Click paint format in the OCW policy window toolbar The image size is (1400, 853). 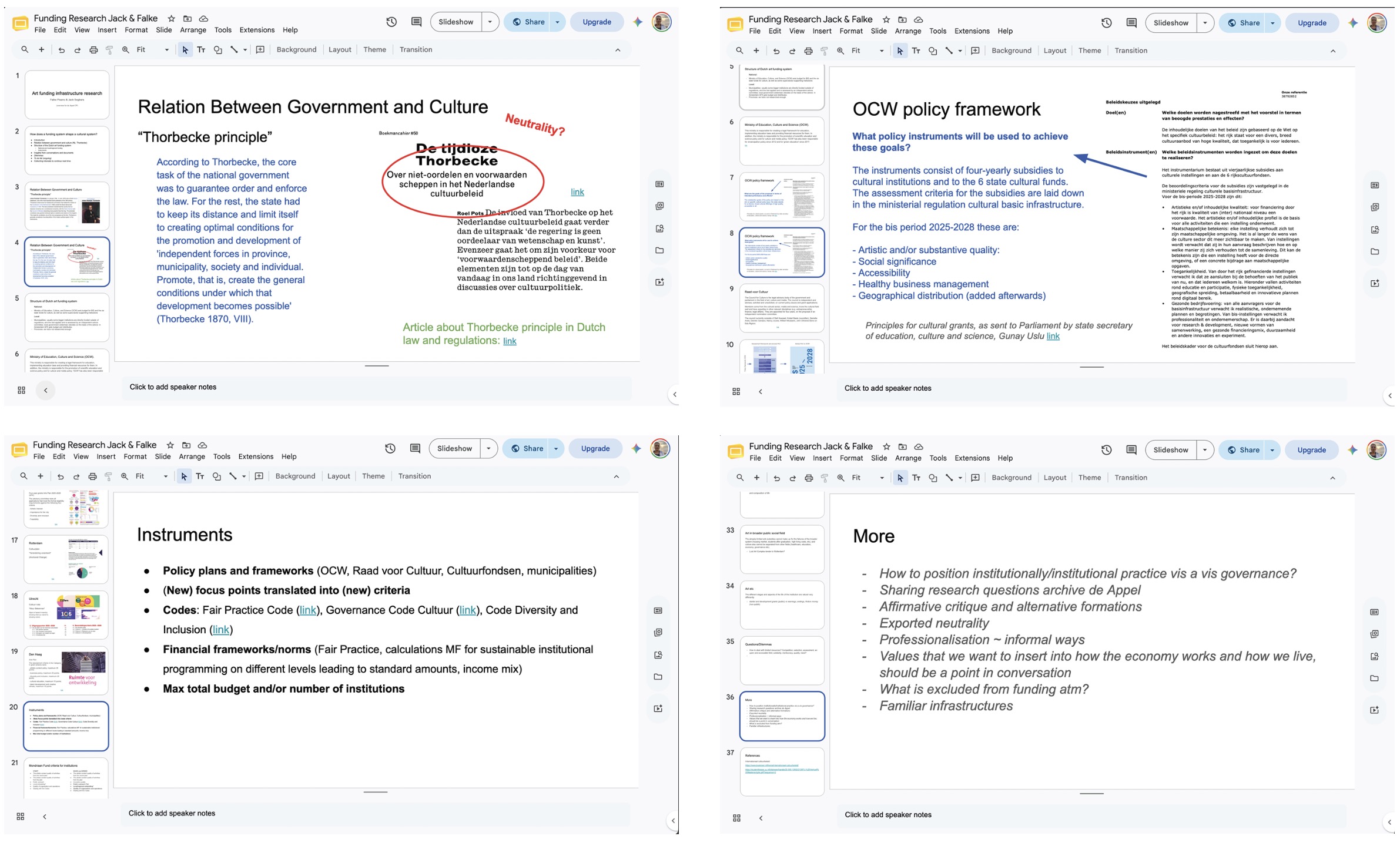click(x=824, y=51)
